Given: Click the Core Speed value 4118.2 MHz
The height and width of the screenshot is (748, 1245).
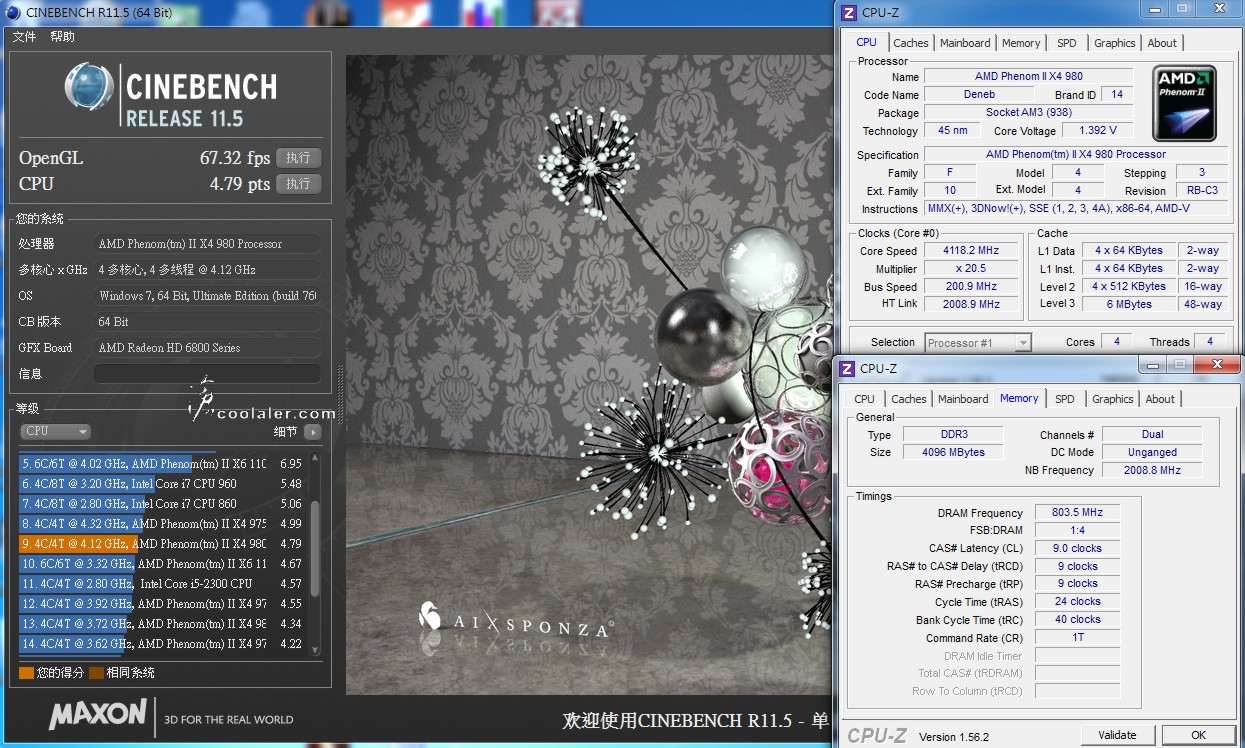Looking at the screenshot, I should (x=970, y=251).
